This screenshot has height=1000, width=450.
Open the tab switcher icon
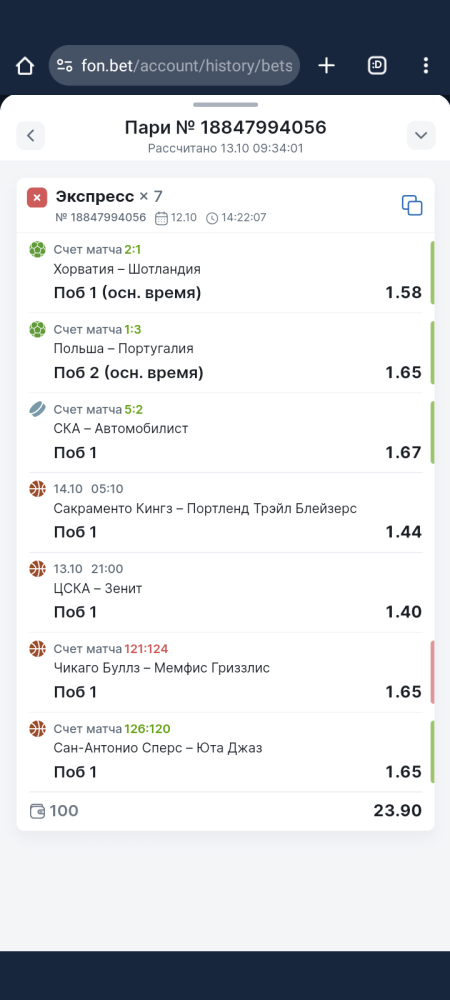377,65
